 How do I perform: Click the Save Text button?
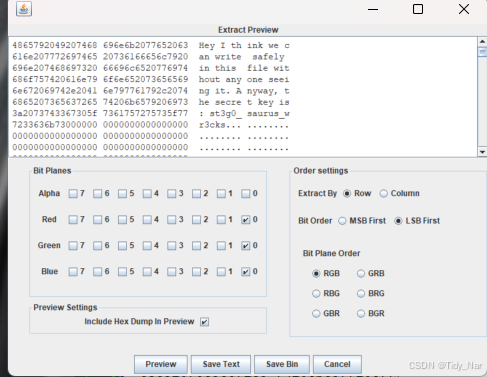(221, 364)
